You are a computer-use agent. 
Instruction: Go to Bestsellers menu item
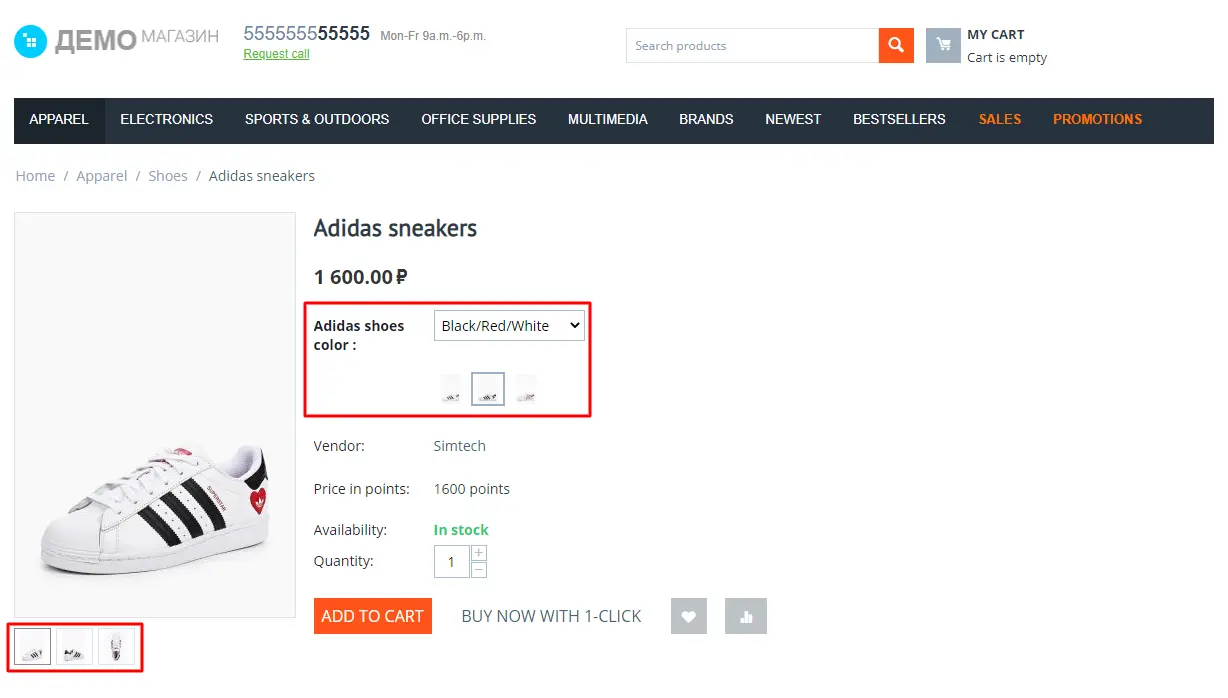pos(899,119)
